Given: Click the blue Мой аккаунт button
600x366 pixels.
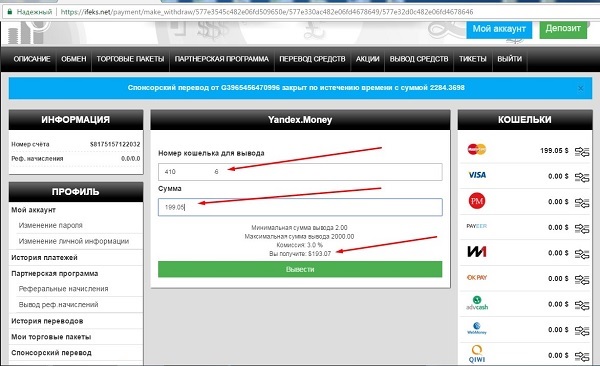Looking at the screenshot, I should tap(499, 29).
